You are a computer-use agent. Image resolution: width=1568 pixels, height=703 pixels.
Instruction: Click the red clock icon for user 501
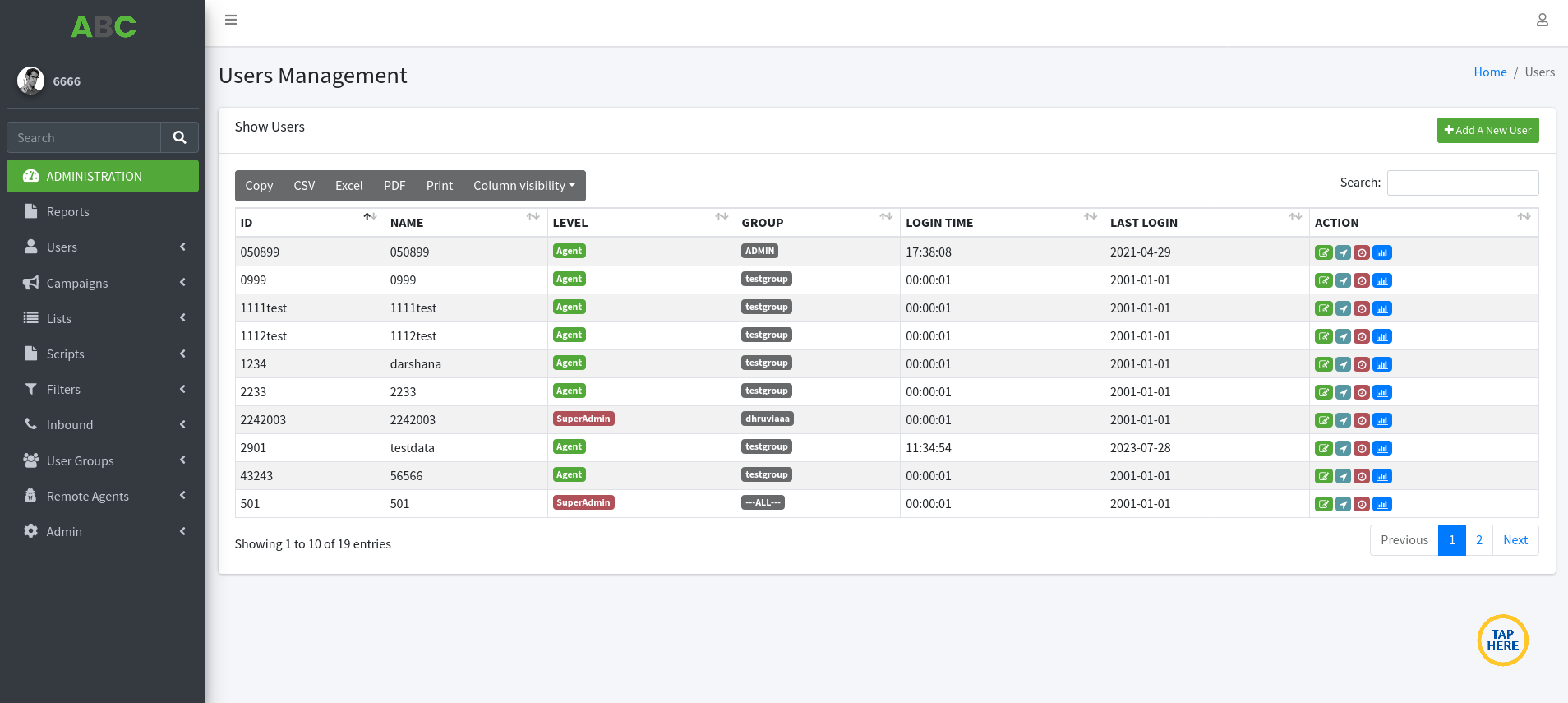point(1362,504)
